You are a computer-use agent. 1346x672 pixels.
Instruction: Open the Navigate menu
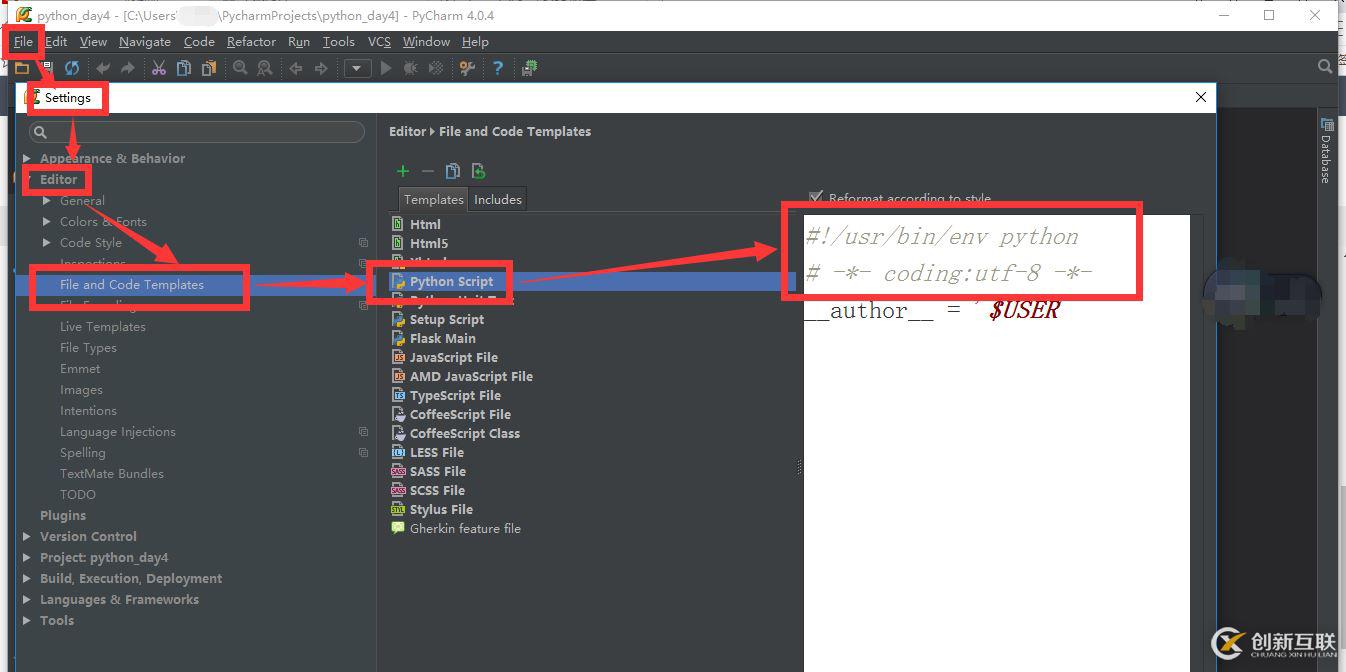144,41
